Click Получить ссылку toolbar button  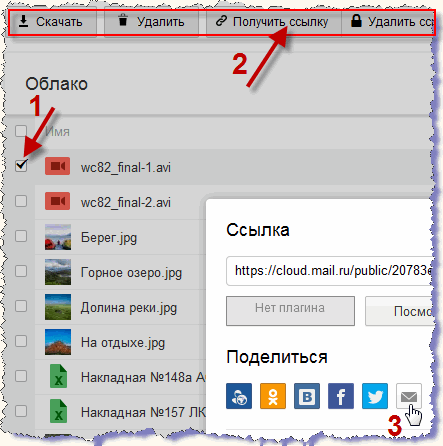[273, 22]
